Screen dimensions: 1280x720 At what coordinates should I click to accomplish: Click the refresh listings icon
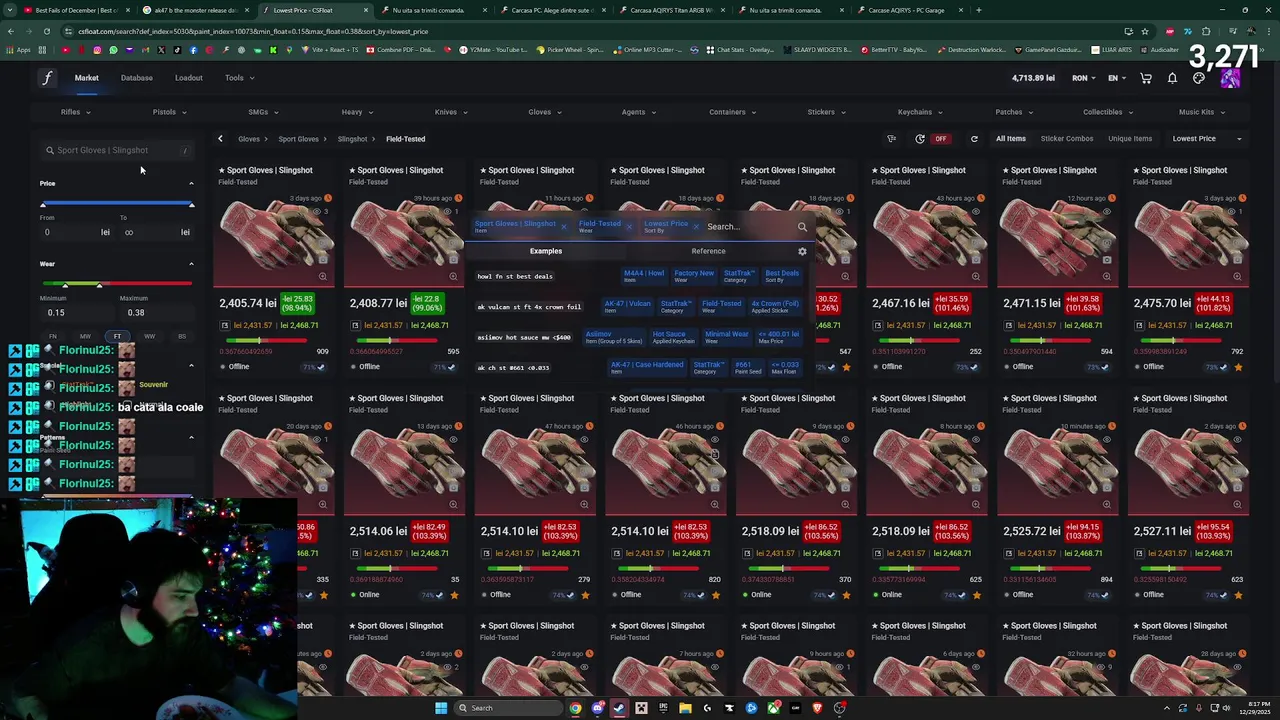pyautogui.click(x=974, y=139)
